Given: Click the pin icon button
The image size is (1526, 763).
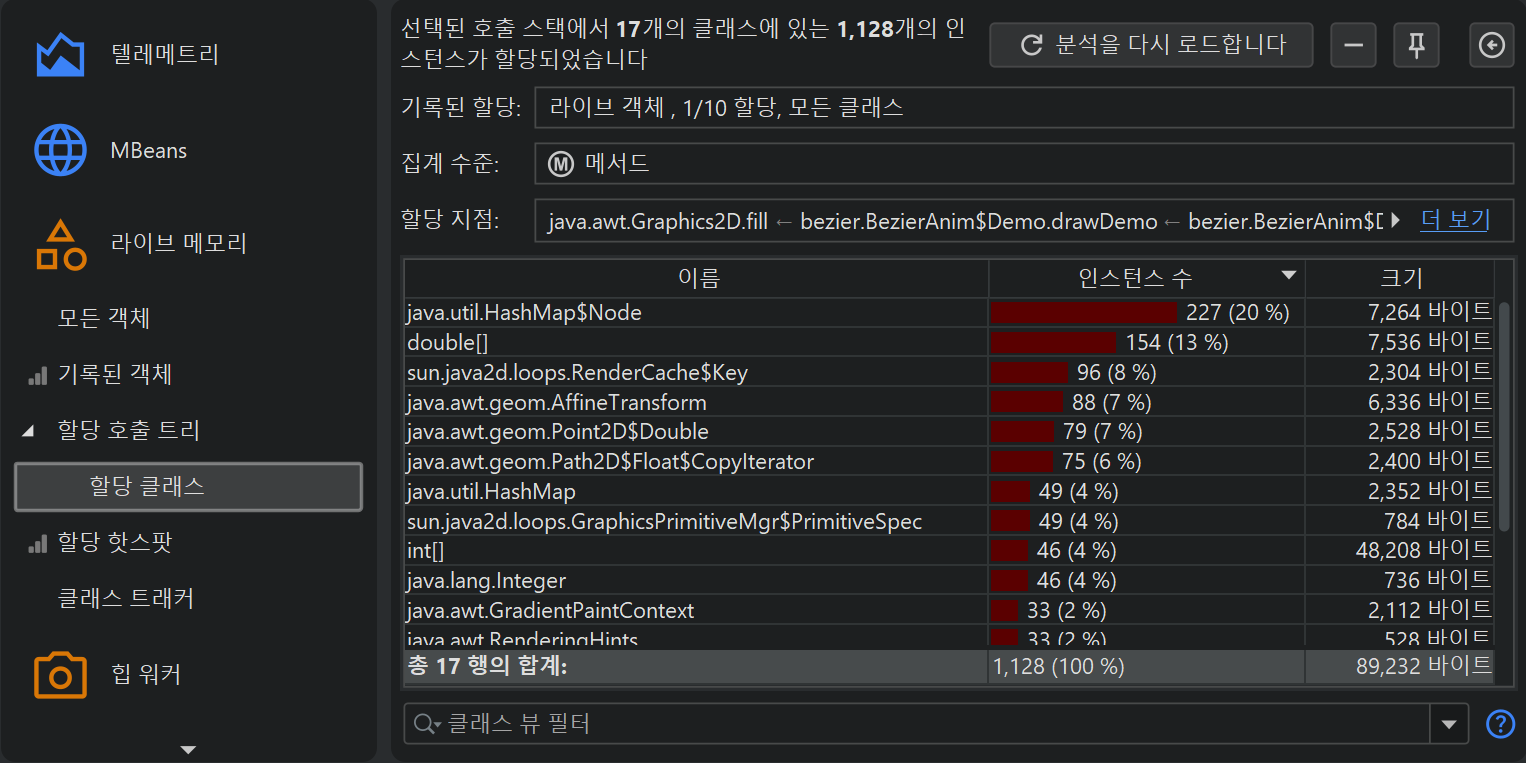Looking at the screenshot, I should pos(1415,46).
